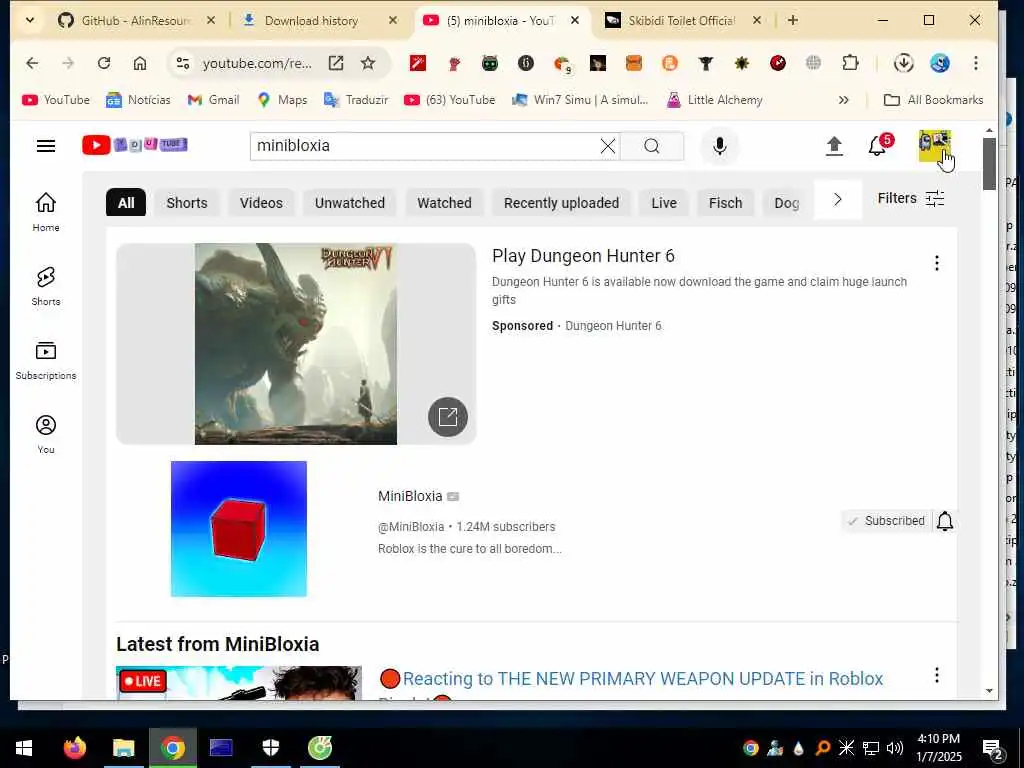Select the Live filter chip

664,203
